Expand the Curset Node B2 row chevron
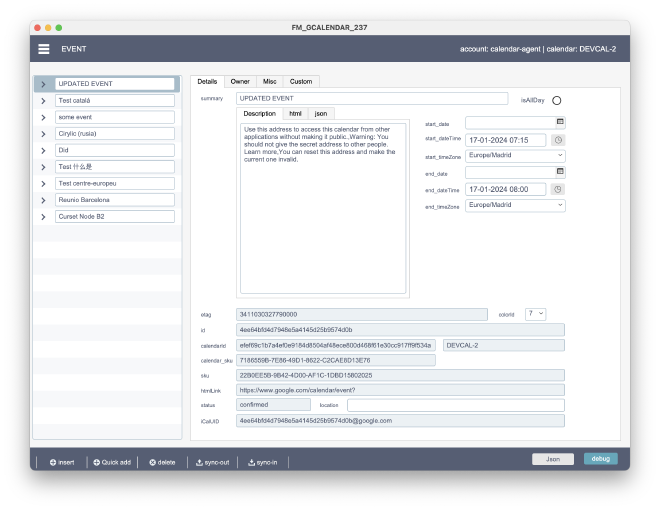Screen dimensions: 660x510 click(x=43, y=217)
